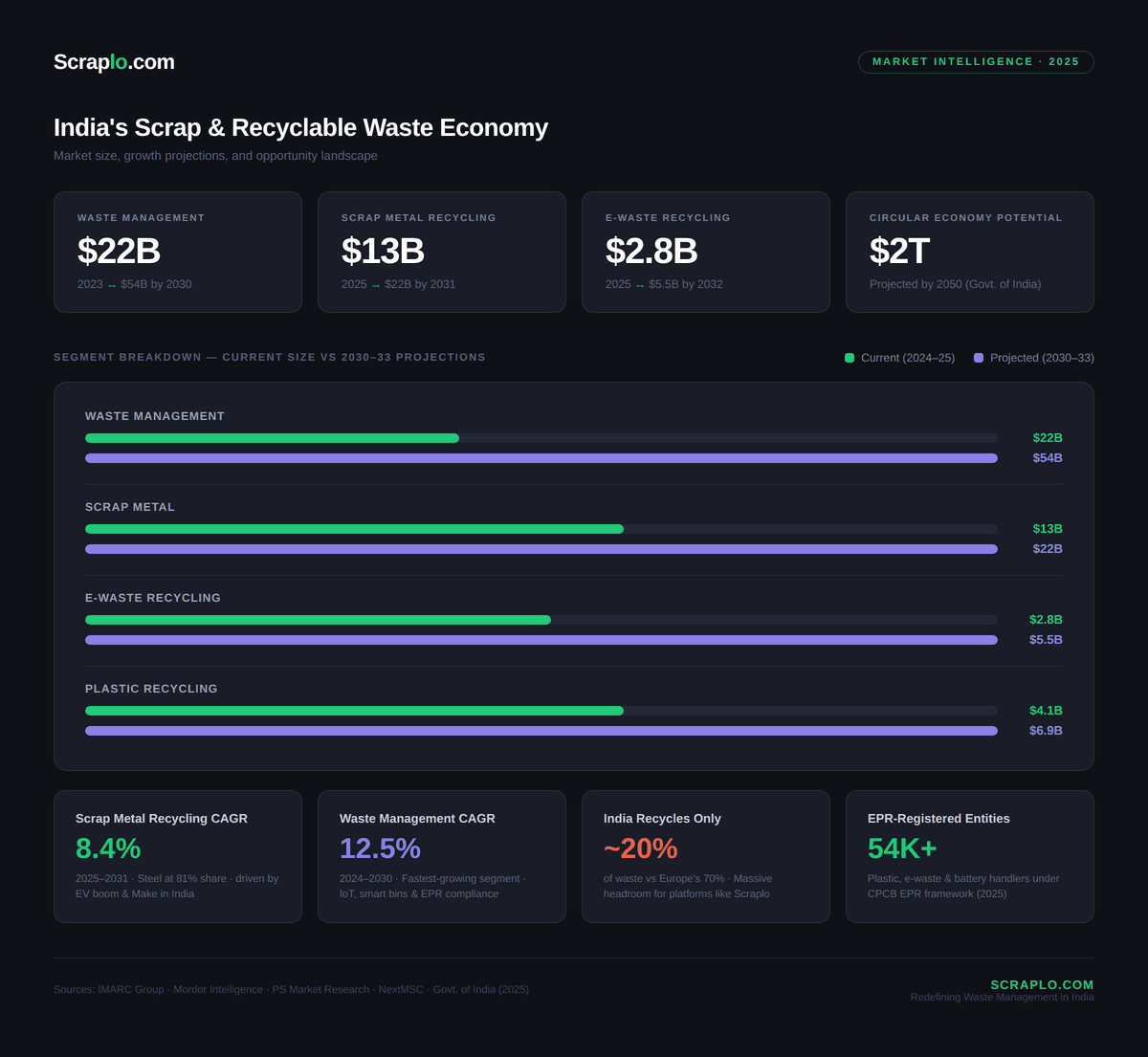Click the 2023 → $54B by 2030 subtext

tap(135, 284)
